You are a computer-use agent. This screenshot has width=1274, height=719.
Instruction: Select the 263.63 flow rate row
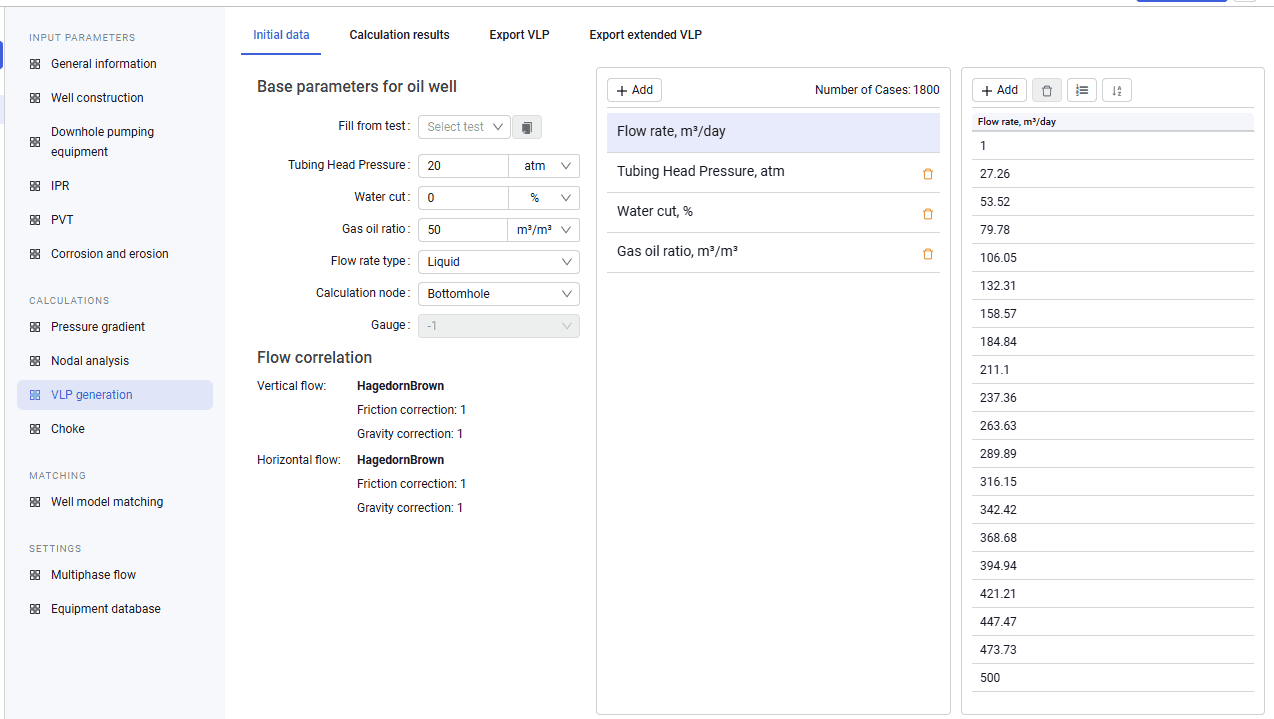1112,426
